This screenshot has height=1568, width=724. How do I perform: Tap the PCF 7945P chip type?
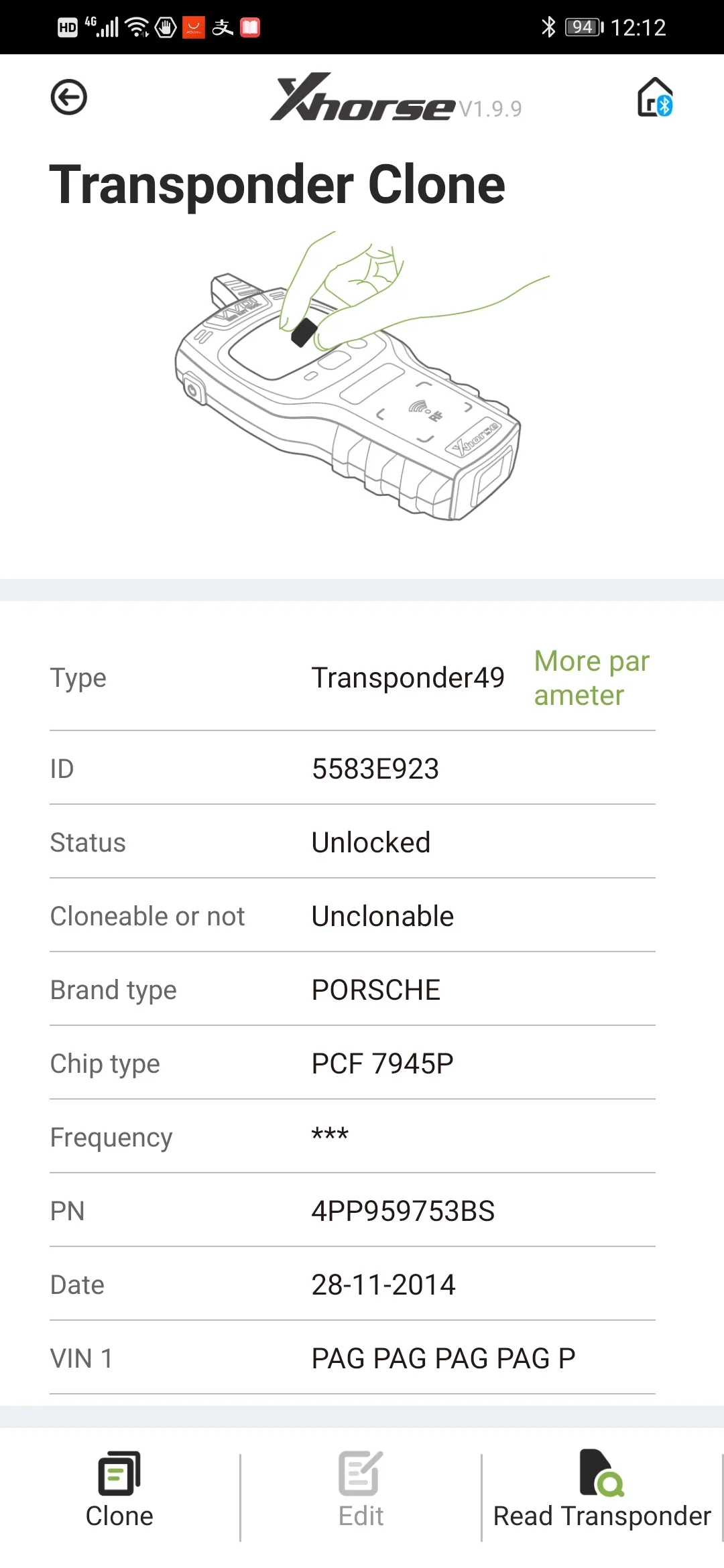[x=382, y=1063]
